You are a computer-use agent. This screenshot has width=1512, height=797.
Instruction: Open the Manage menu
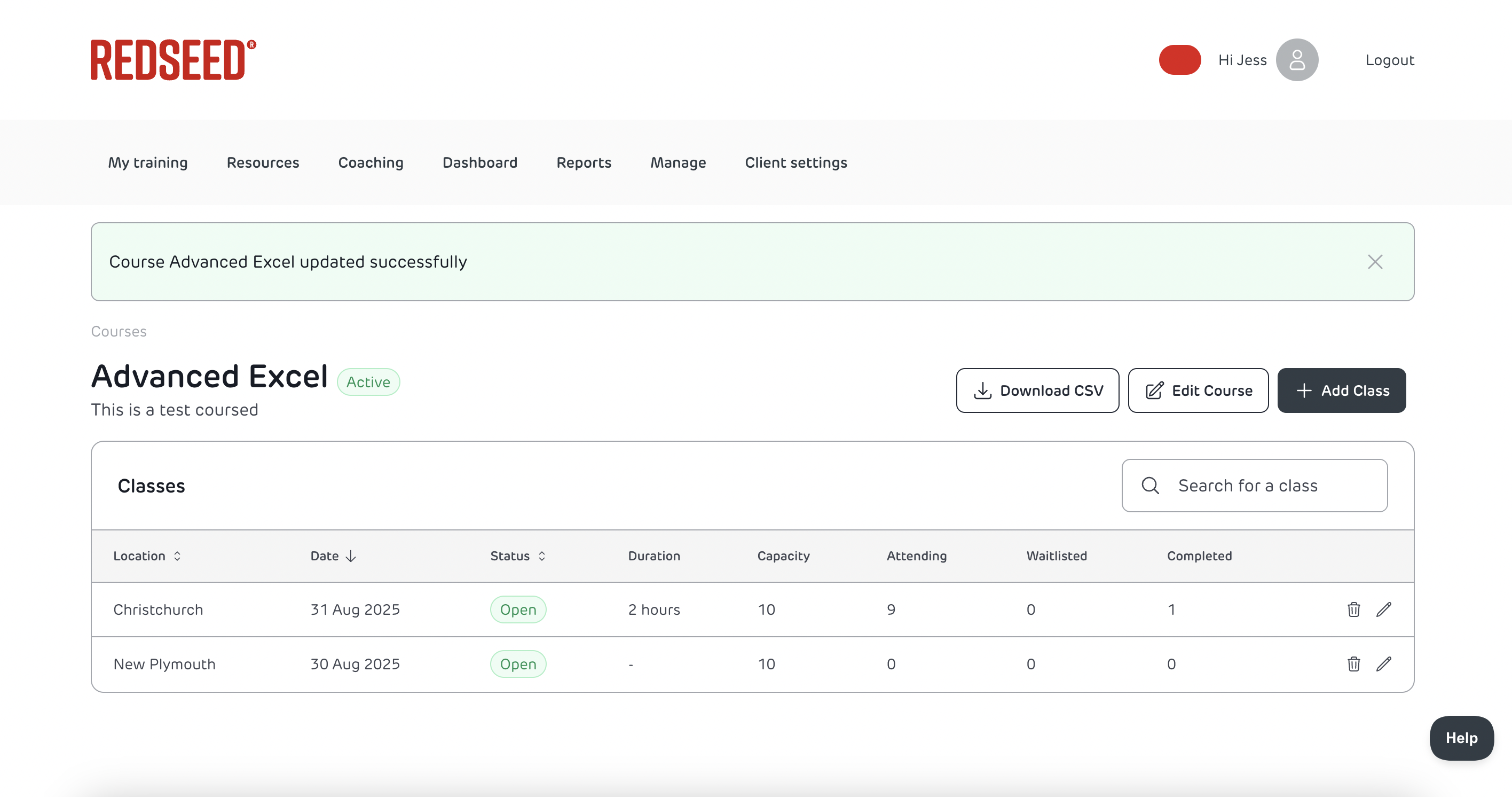678,163
